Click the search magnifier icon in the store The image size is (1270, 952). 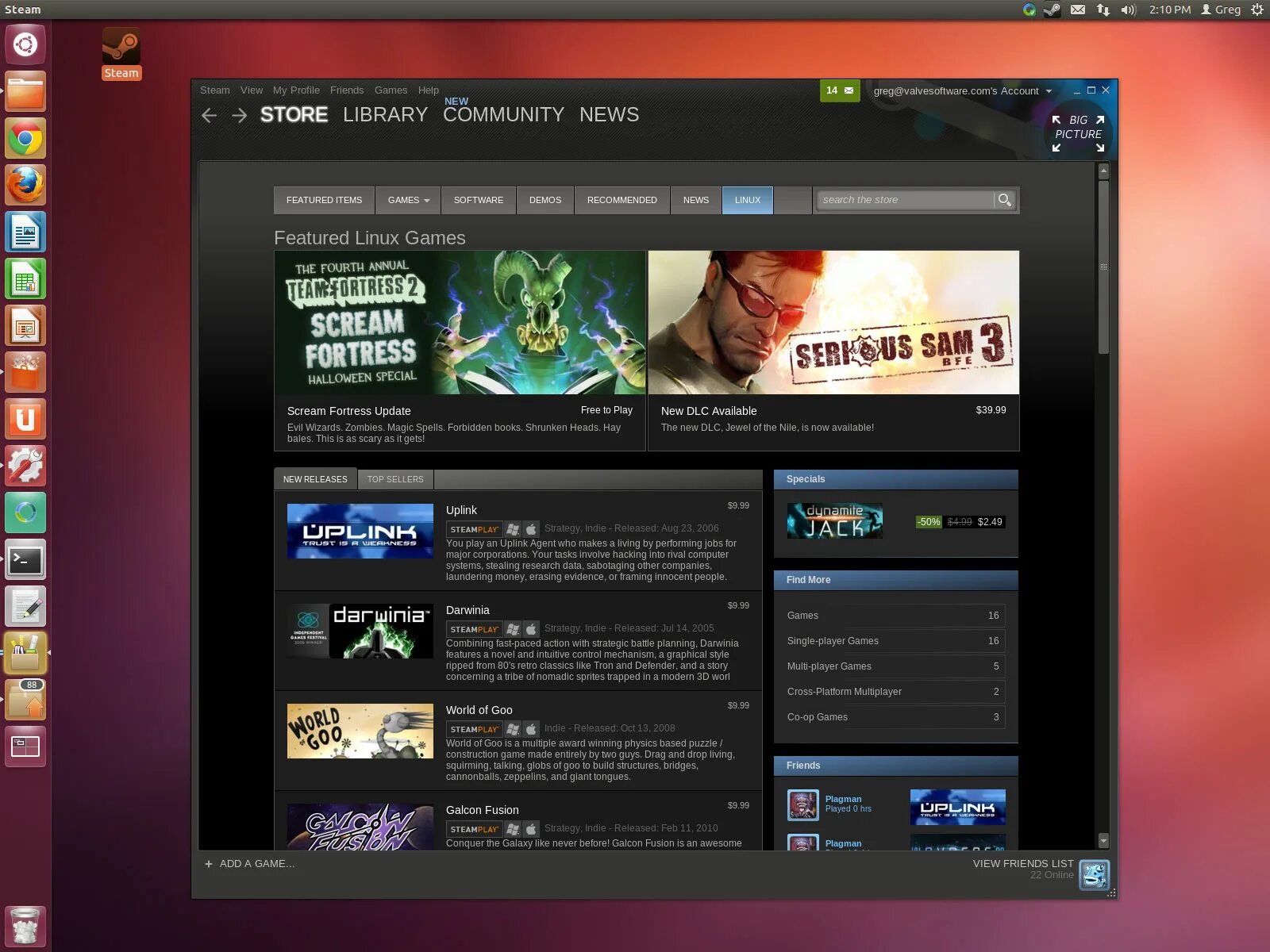(x=1005, y=200)
